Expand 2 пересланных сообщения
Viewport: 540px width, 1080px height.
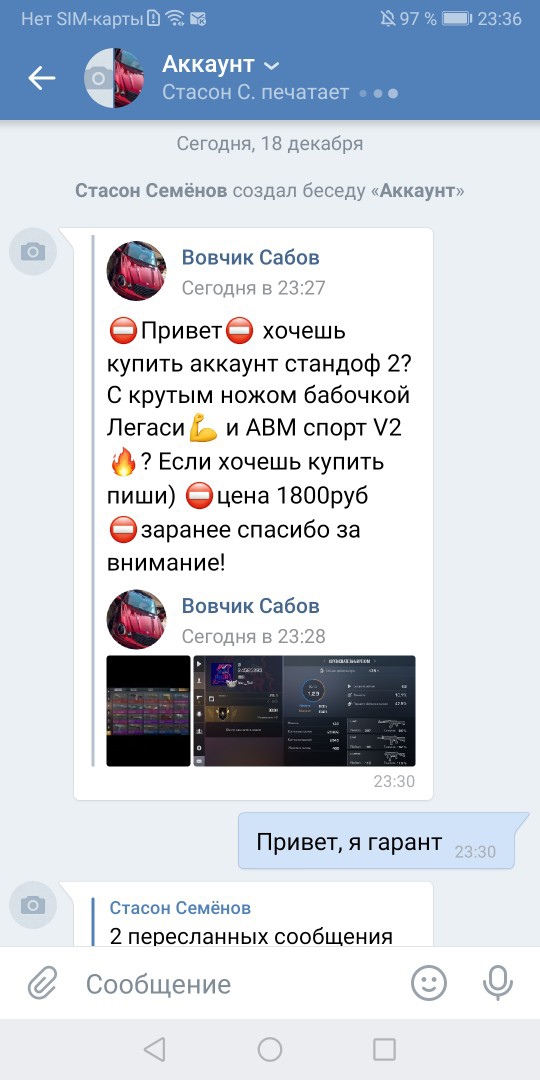pos(251,936)
